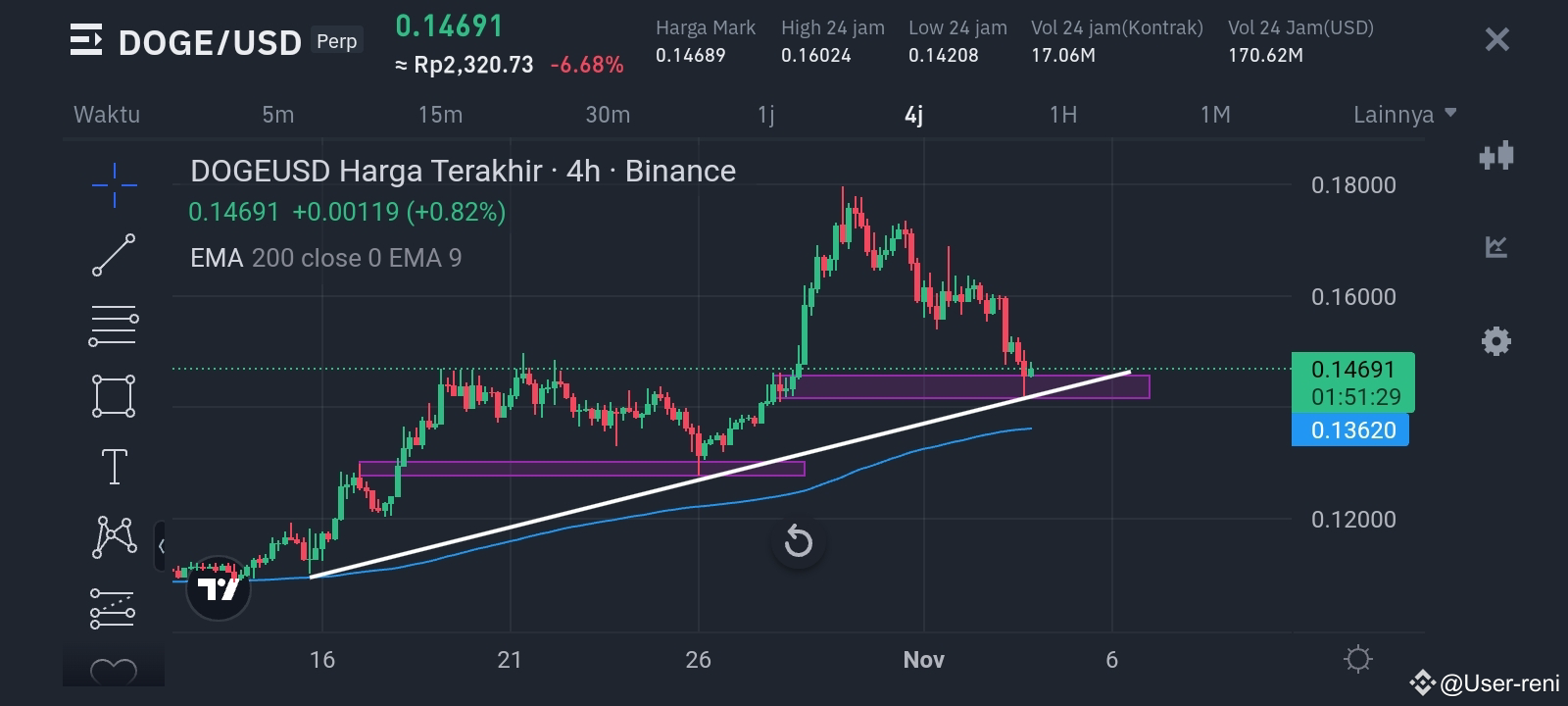Click the -6.68% price change percentage

point(587,65)
